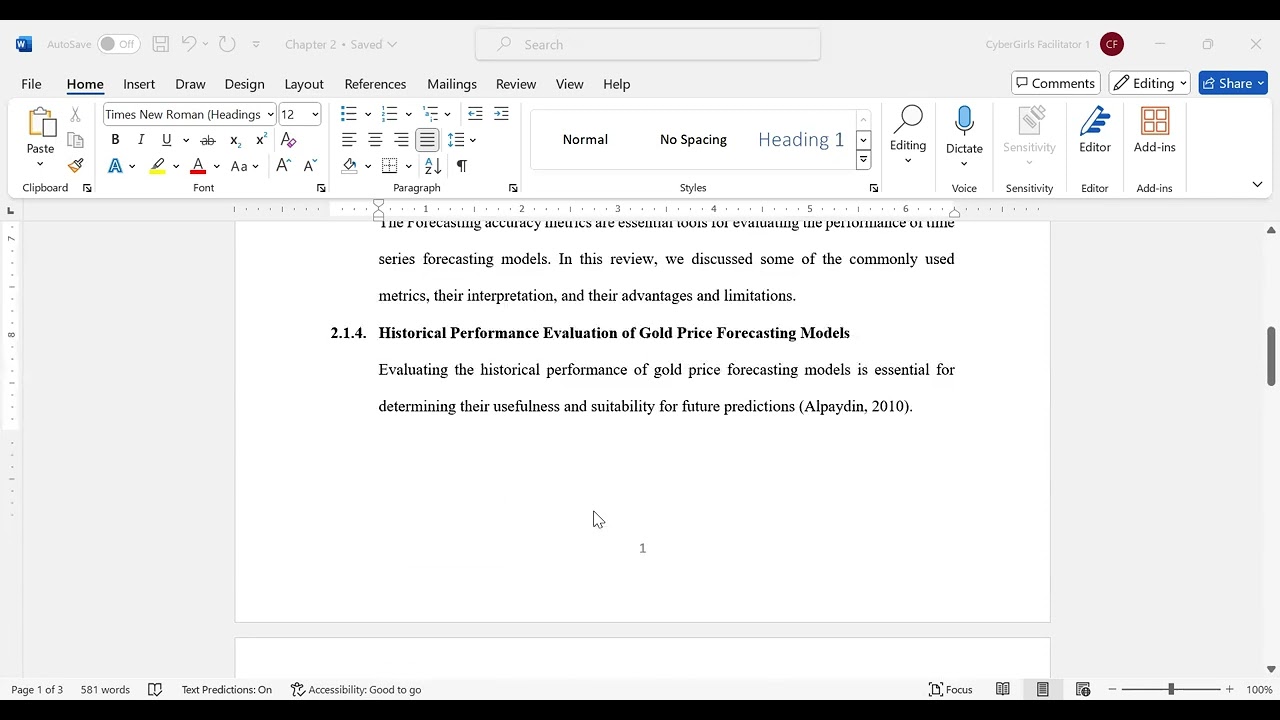Switch to the Review tab

[516, 84]
